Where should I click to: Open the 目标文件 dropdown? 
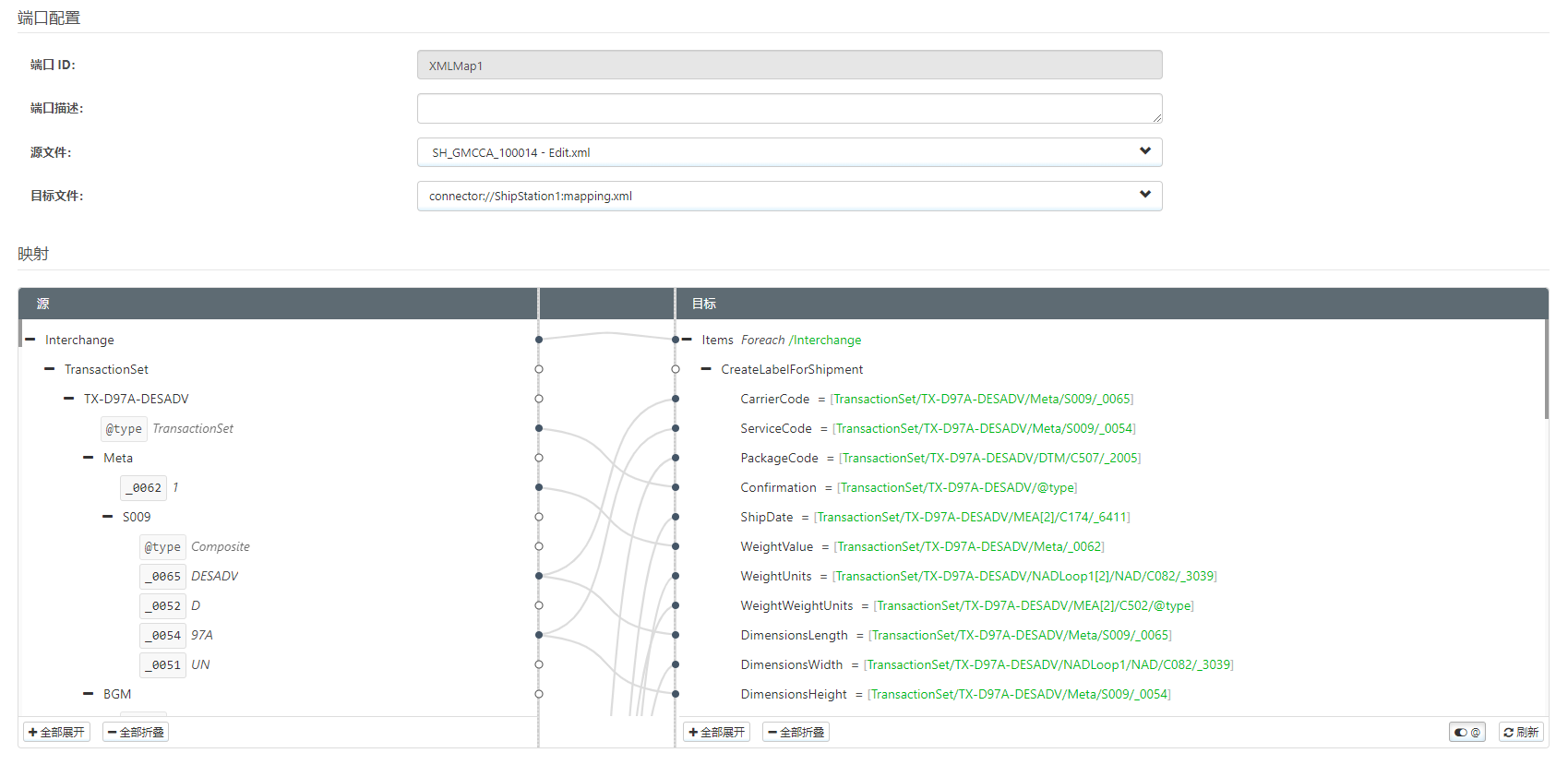click(x=789, y=196)
